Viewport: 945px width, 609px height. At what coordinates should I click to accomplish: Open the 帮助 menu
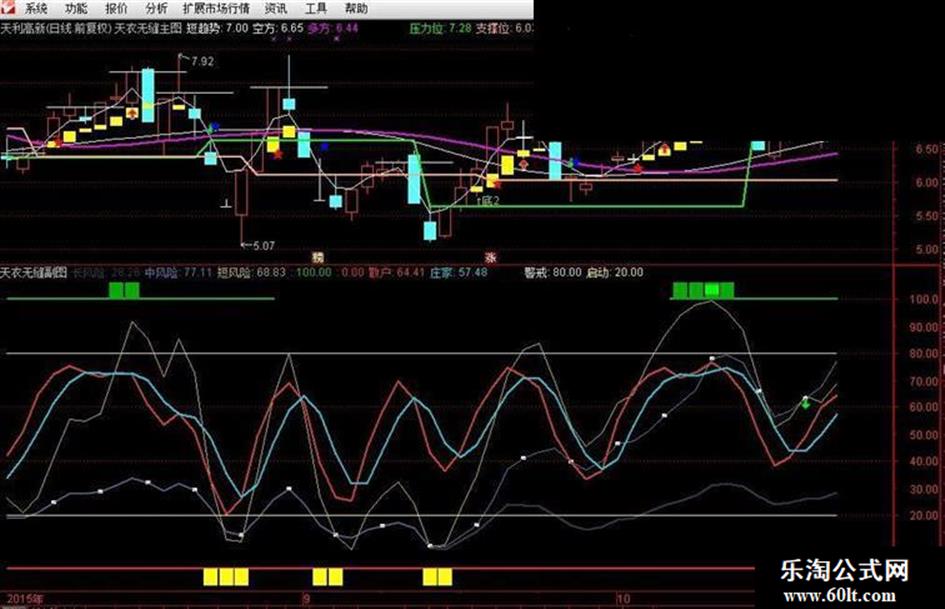pyautogui.click(x=356, y=8)
